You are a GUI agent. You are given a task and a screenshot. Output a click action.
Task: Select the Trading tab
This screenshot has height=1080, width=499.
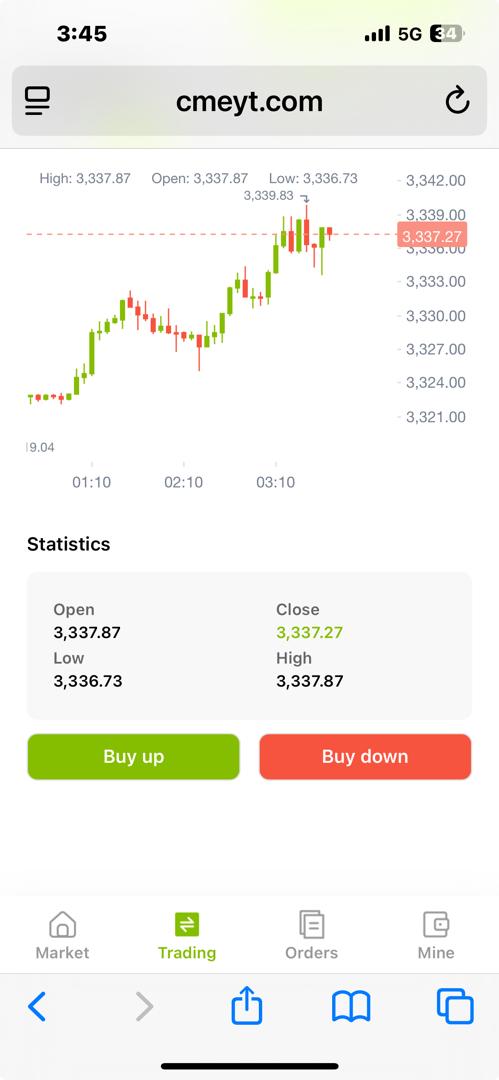tap(187, 935)
